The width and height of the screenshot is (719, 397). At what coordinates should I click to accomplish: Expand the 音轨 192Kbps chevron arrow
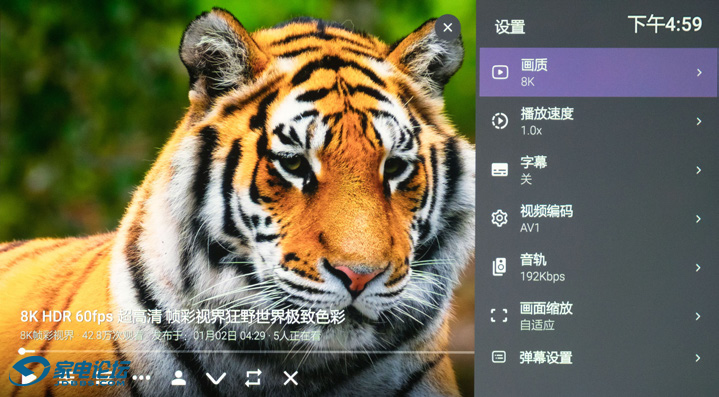[698, 267]
